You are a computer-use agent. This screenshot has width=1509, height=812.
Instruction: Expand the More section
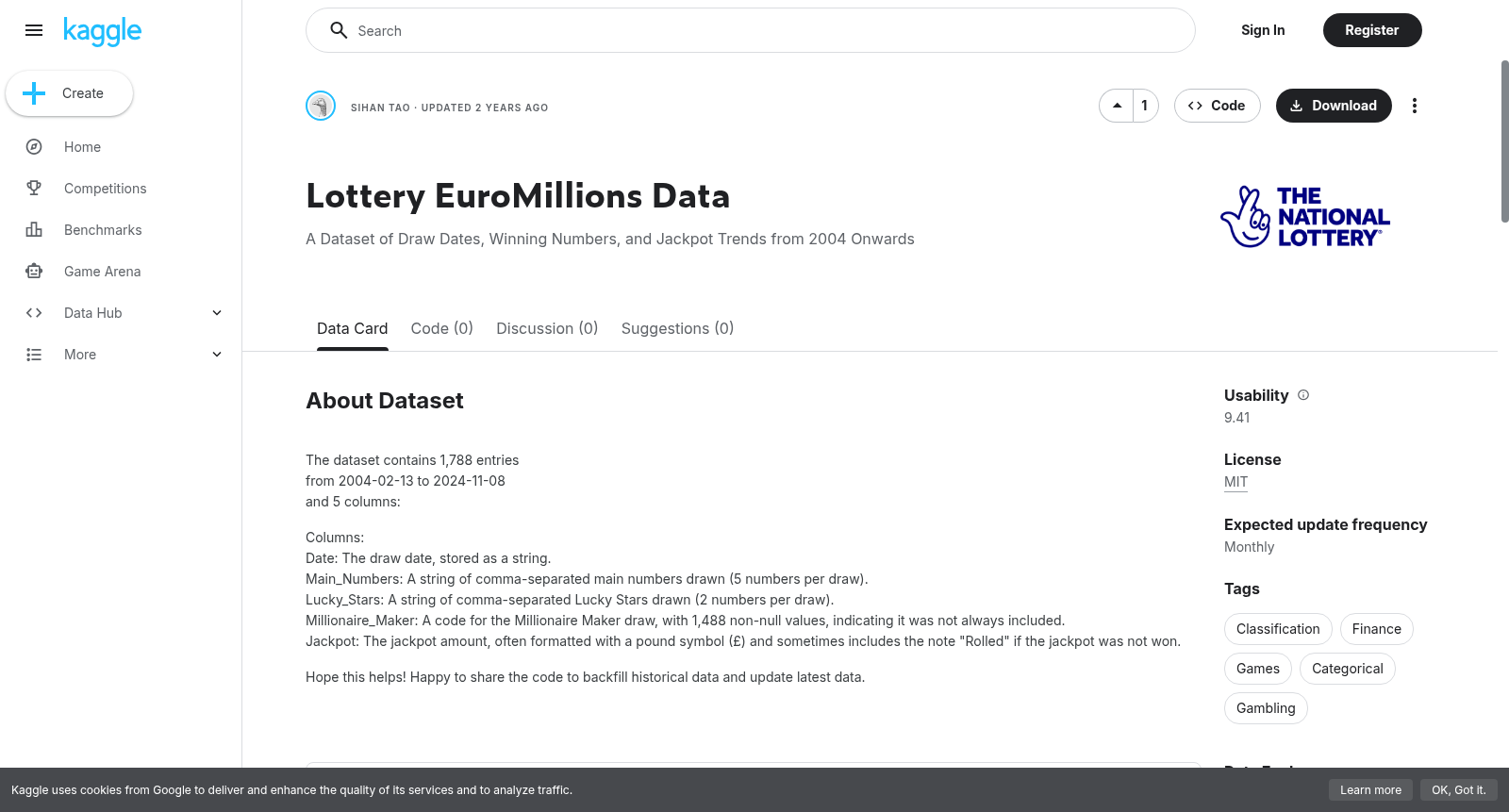click(x=217, y=355)
